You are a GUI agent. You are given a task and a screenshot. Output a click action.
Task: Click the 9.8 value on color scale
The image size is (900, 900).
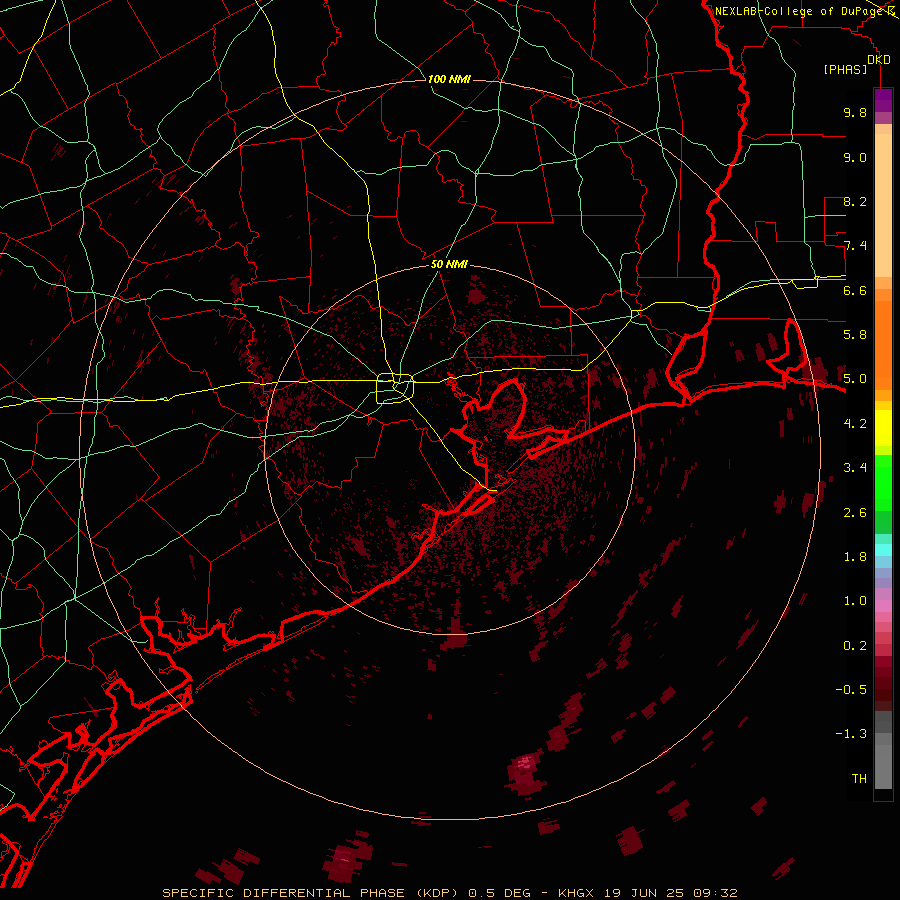(855, 112)
